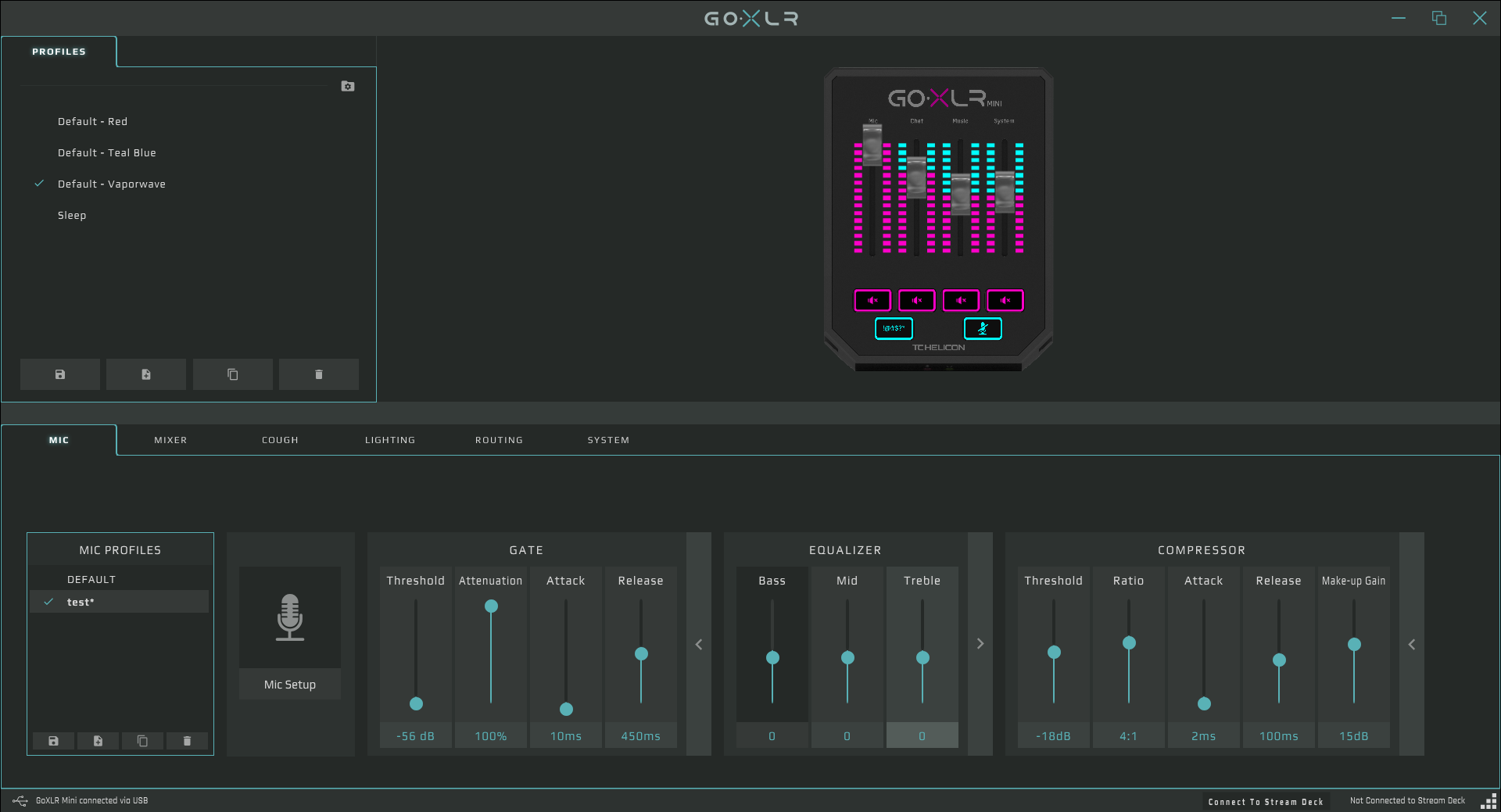This screenshot has width=1501, height=812.
Task: Toggle the bleep (!@#$*) button on device
Action: pyautogui.click(x=894, y=329)
